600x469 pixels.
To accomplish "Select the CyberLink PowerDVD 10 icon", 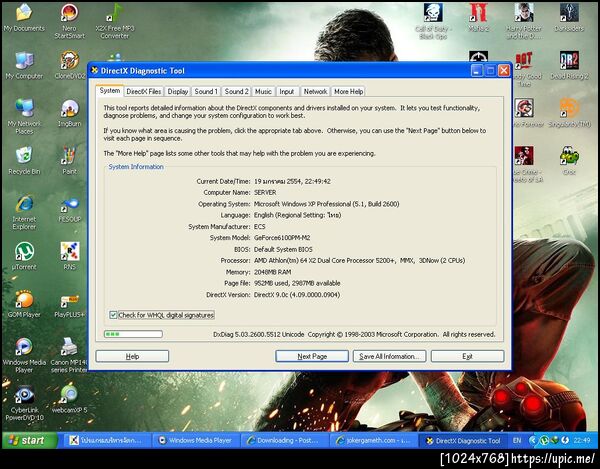I will click(24, 403).
